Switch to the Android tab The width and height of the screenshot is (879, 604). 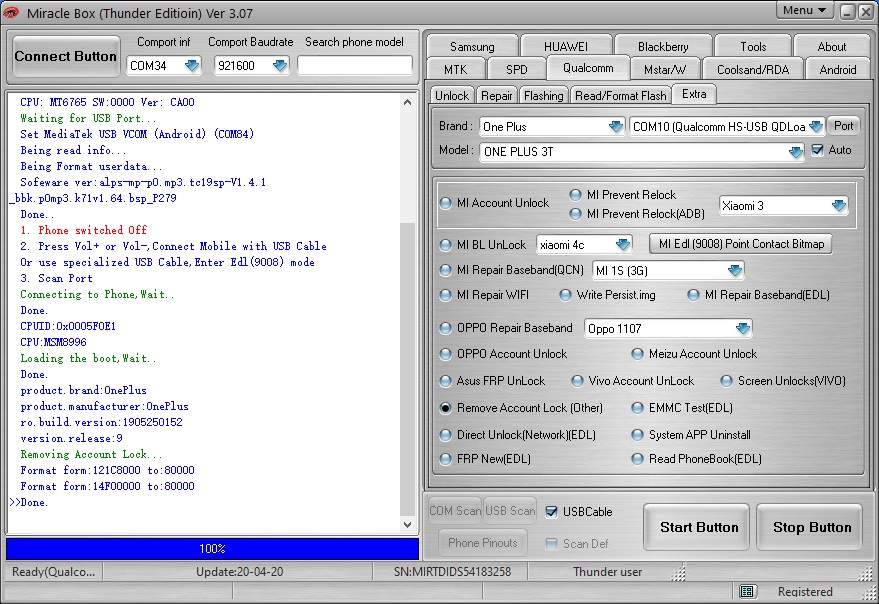click(x=838, y=70)
